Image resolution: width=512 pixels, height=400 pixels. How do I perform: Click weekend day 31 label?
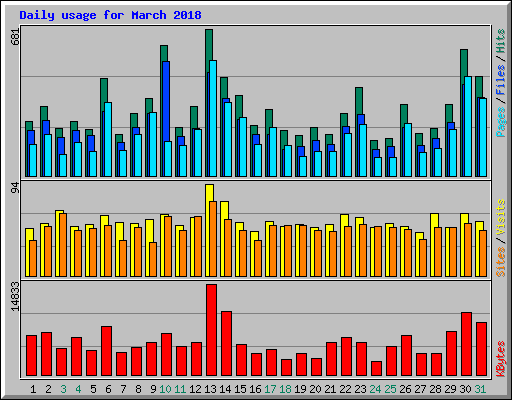click(x=480, y=389)
